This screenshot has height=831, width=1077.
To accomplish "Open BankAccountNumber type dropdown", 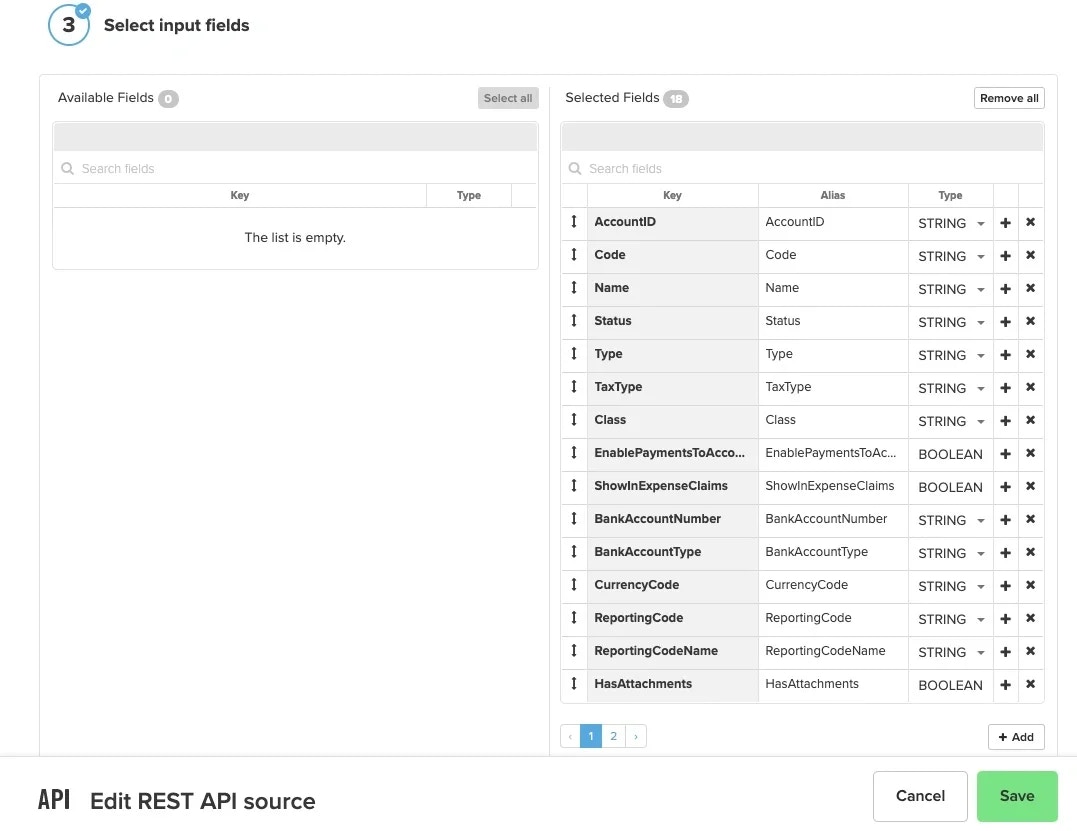I will [951, 520].
